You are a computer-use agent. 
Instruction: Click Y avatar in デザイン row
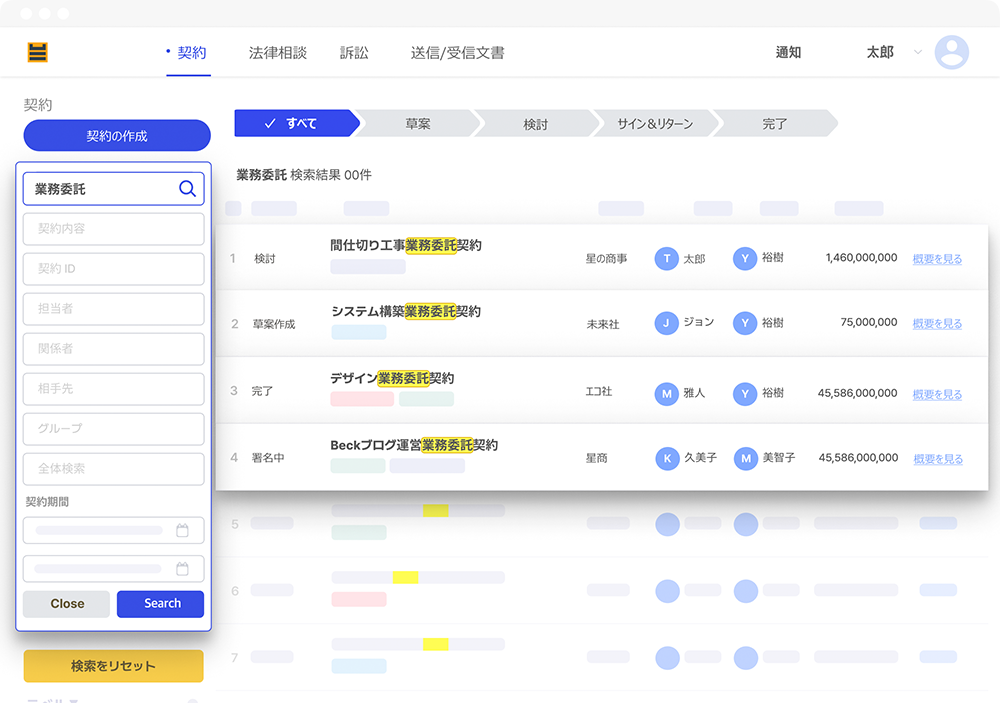pos(744,394)
